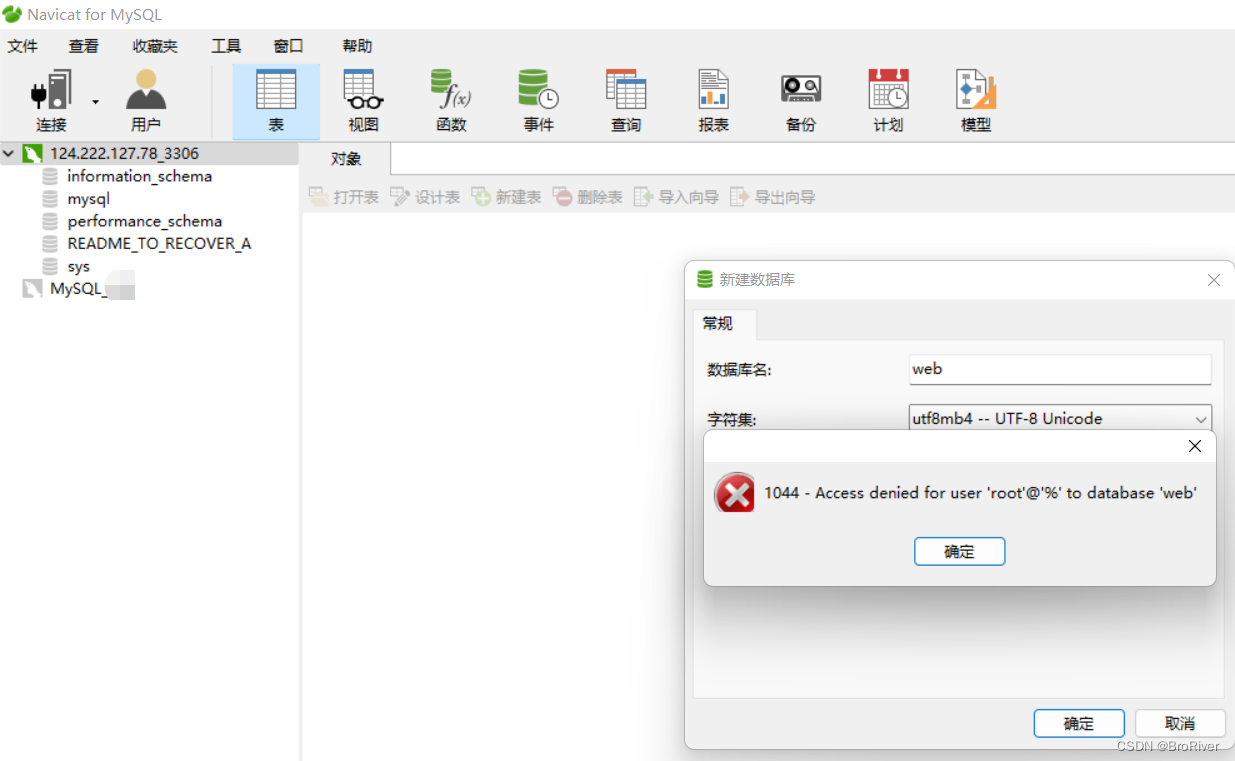Click the Navicat logo in title bar
The image size is (1235, 761).
point(11,14)
